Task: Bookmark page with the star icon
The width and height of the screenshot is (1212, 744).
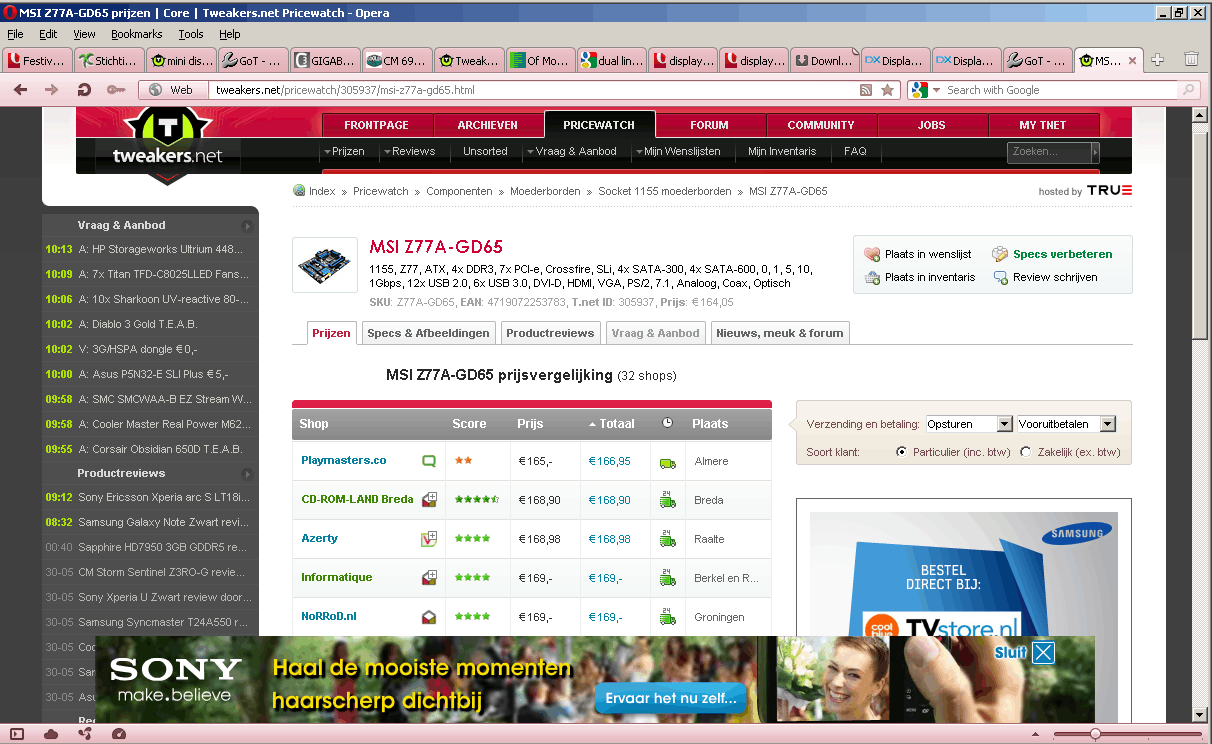Action: [x=887, y=90]
